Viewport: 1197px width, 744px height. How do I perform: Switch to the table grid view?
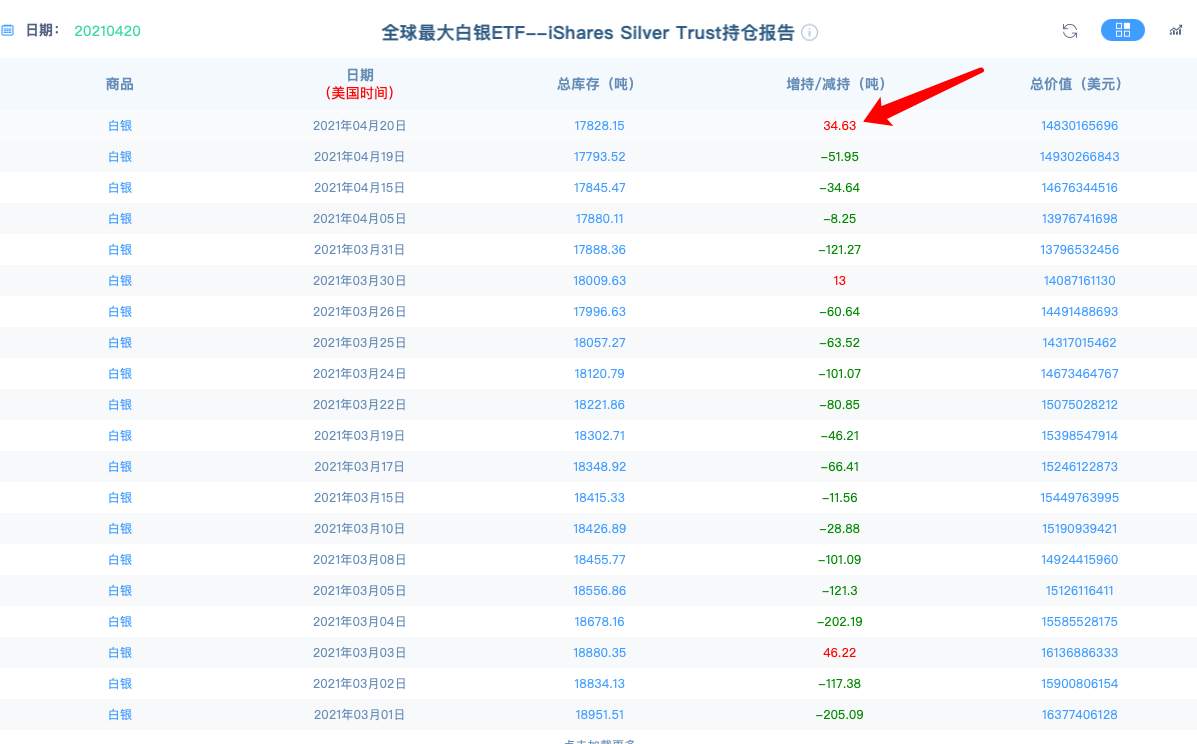click(1122, 30)
